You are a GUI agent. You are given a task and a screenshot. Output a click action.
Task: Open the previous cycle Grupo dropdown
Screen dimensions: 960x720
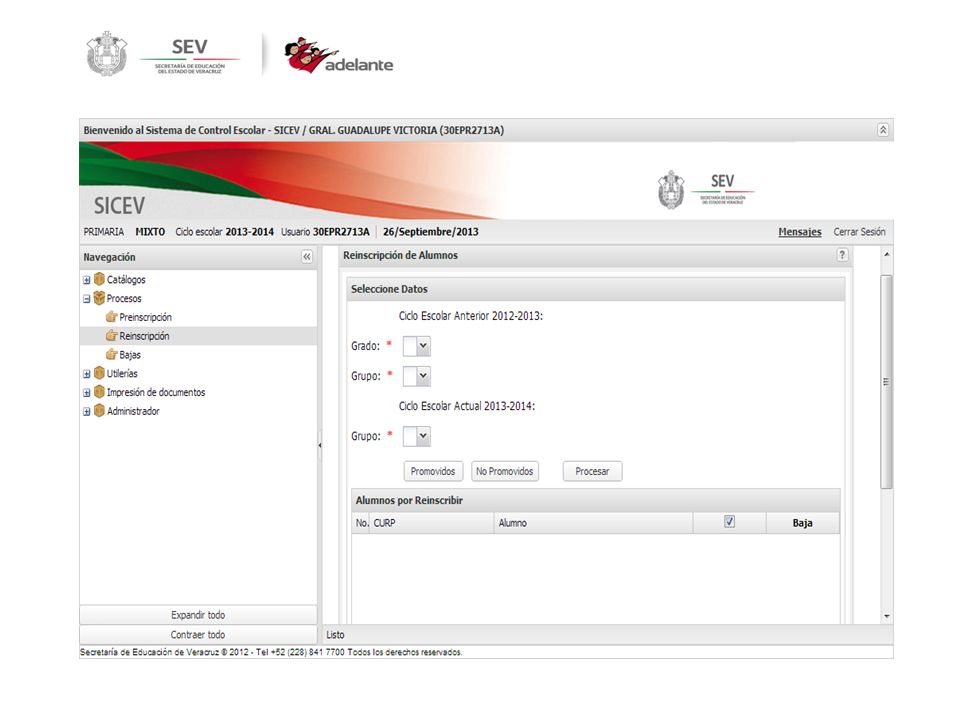pyautogui.click(x=423, y=376)
